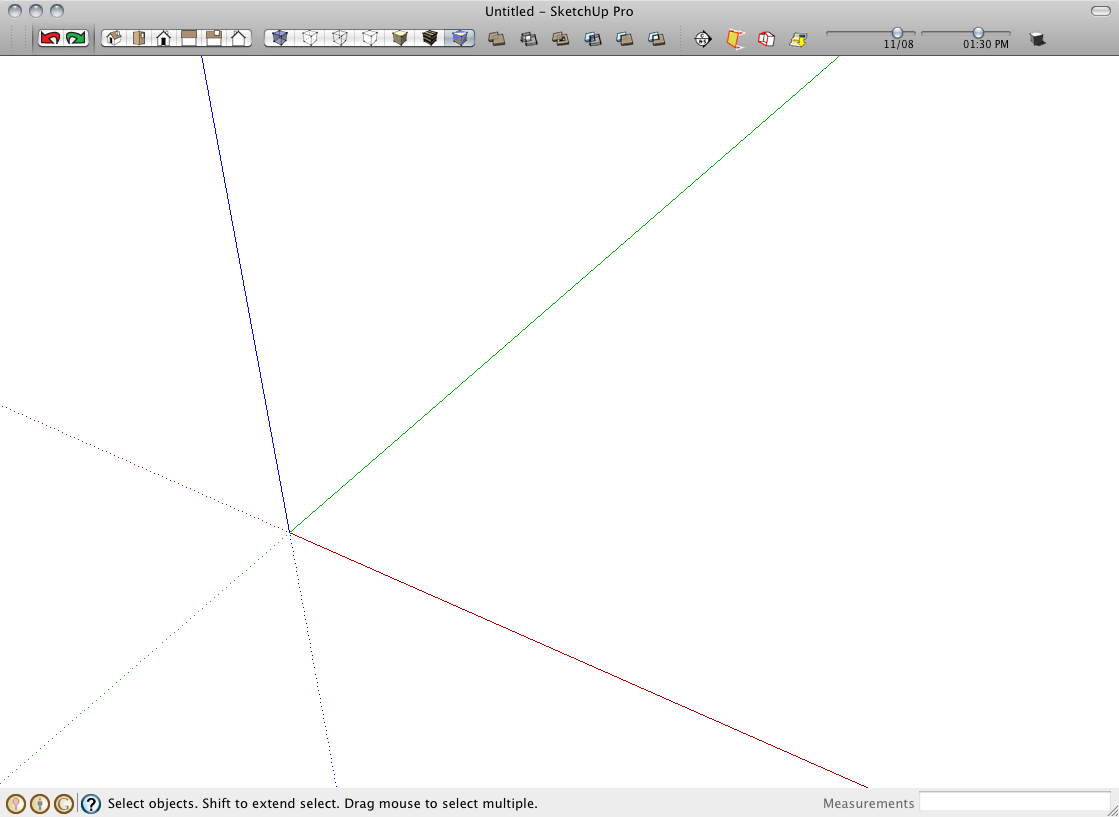Click the '11/08' shadow date text
Viewport: 1119px width, 817px height.
(898, 44)
